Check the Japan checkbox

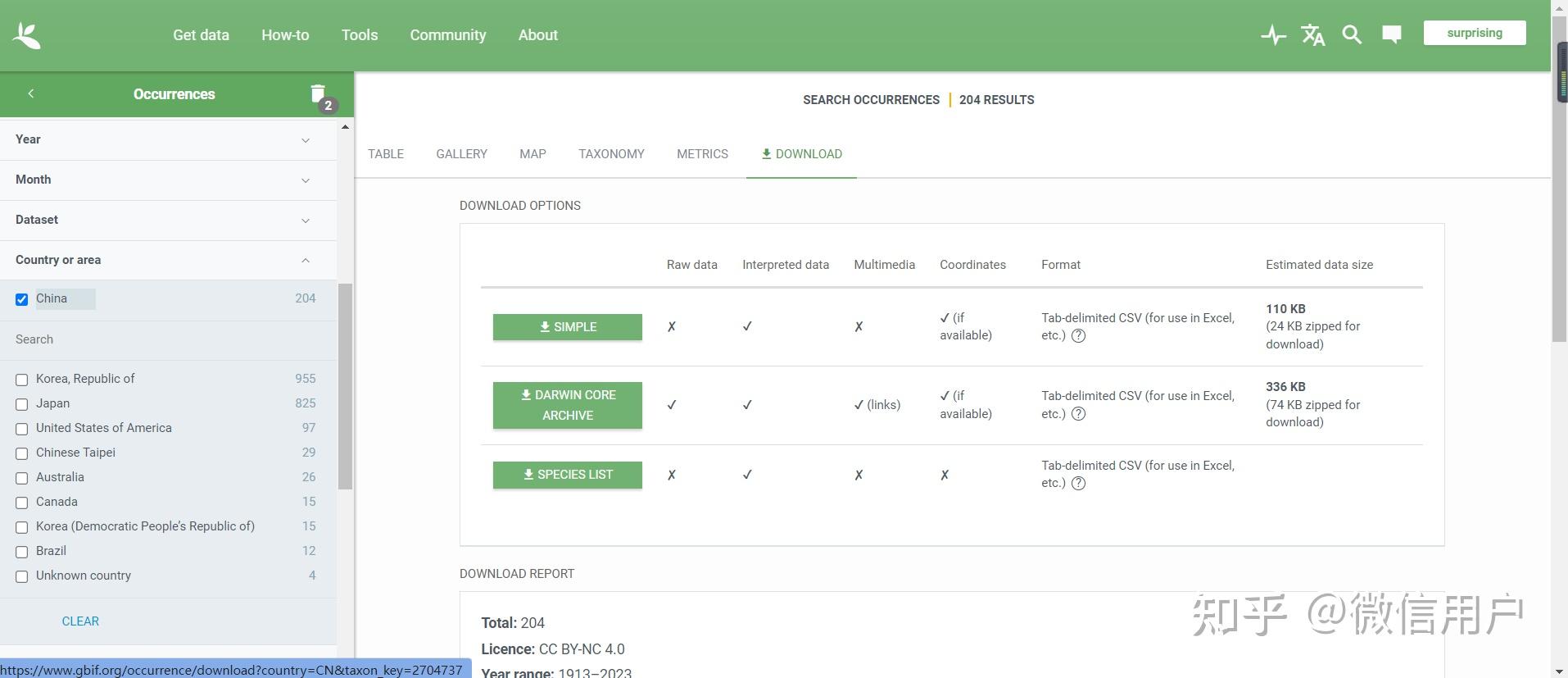pos(22,404)
